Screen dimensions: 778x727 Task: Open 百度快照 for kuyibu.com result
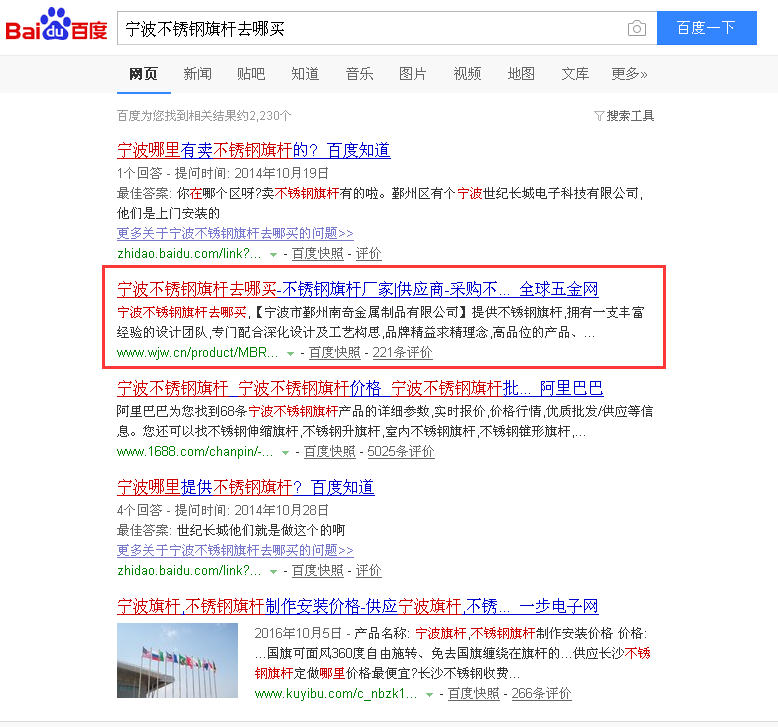tap(473, 693)
